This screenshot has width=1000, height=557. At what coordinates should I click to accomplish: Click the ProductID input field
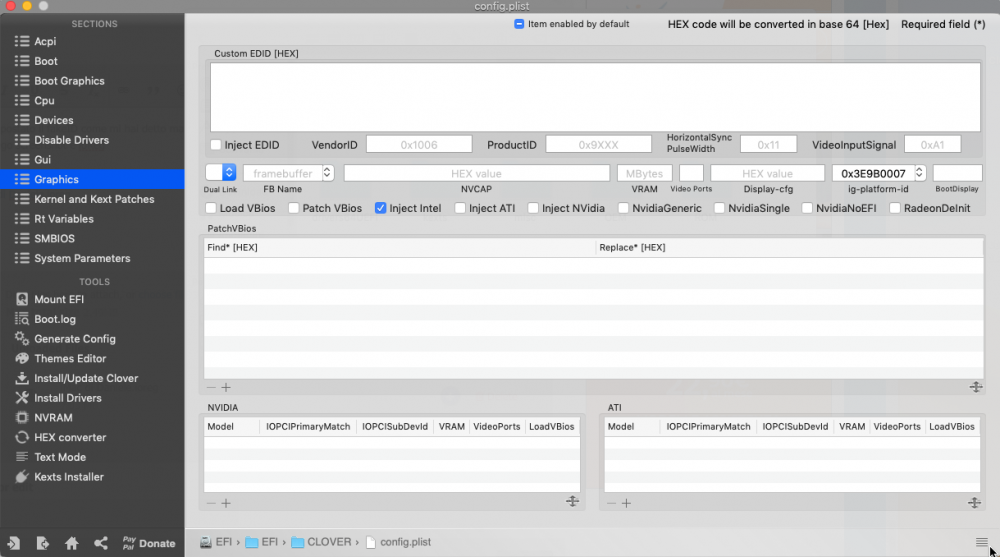point(598,145)
